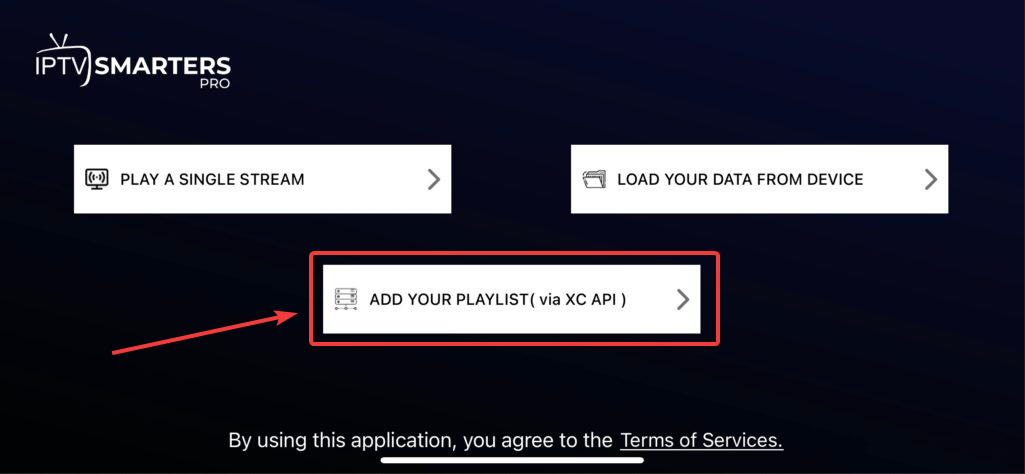The width and height of the screenshot is (1025, 474).
Task: Open the chevron on Play a Single Stream
Action: coord(433,179)
